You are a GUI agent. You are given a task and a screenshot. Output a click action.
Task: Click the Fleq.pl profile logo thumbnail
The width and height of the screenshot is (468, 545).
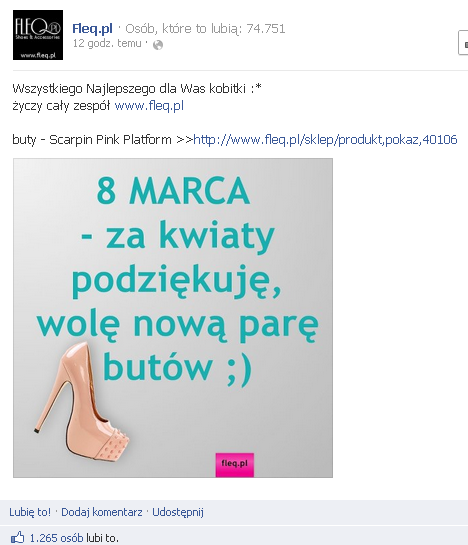click(x=38, y=35)
